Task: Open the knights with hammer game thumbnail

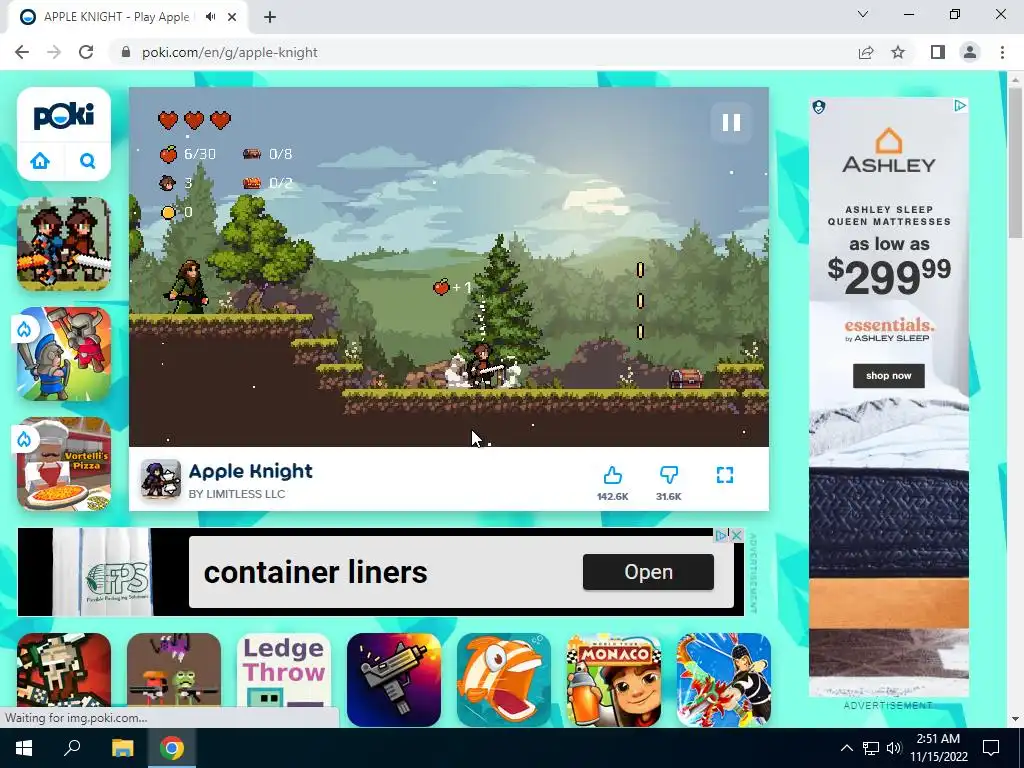Action: click(x=64, y=354)
